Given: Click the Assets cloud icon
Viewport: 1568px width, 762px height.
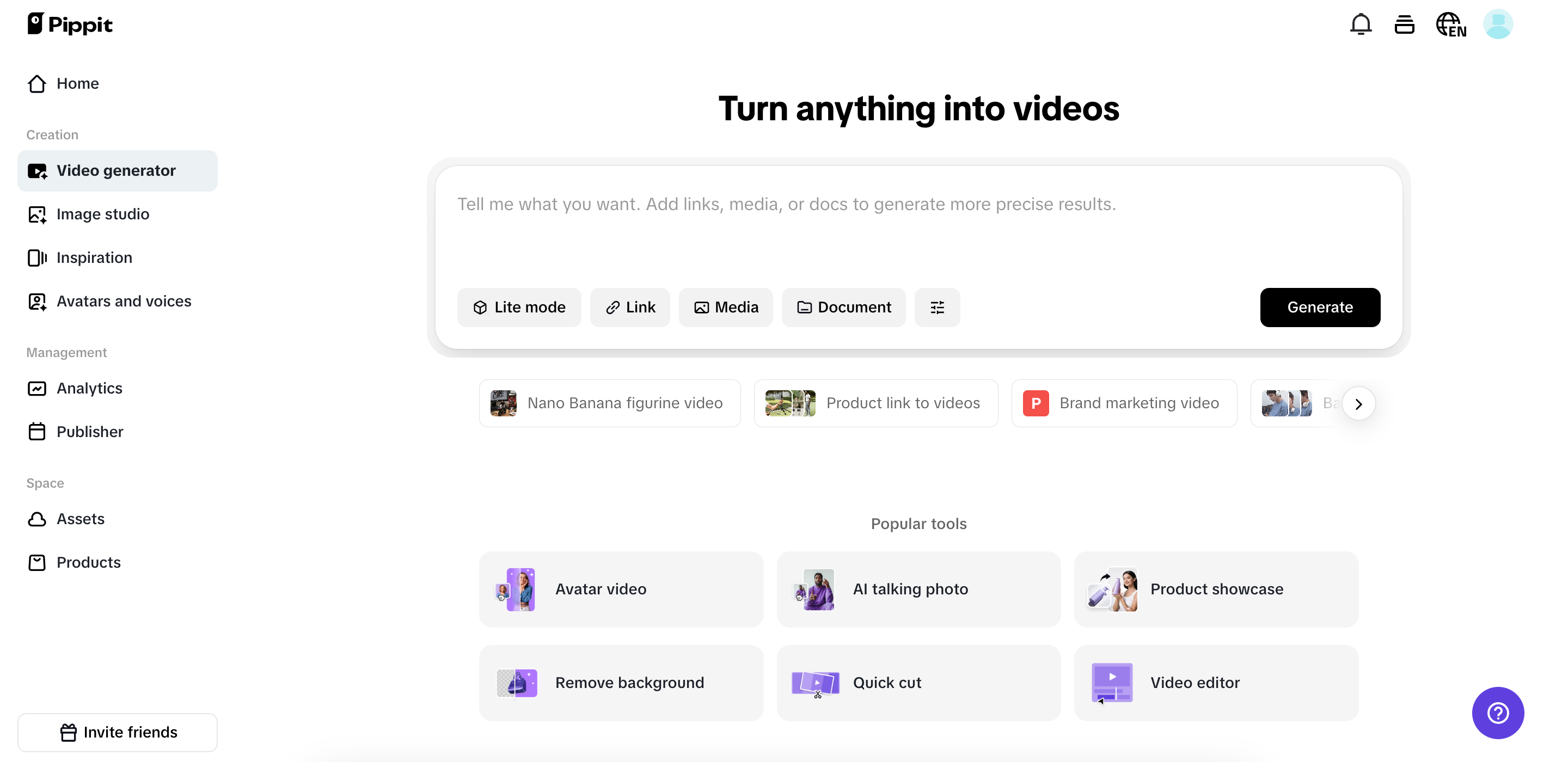Looking at the screenshot, I should tap(37, 519).
